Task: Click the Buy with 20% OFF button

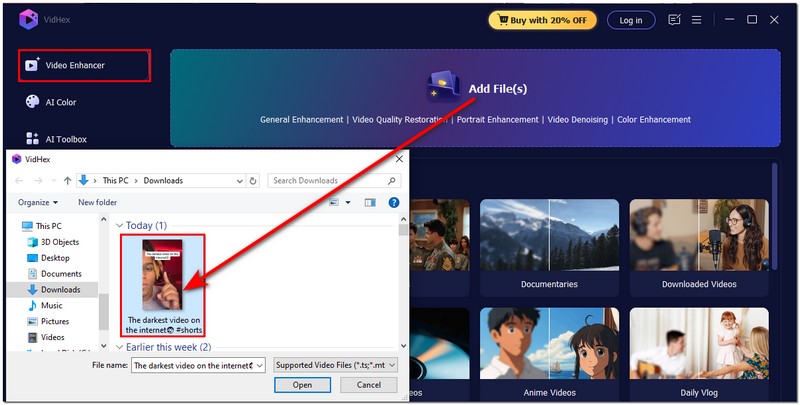Action: 541,19
